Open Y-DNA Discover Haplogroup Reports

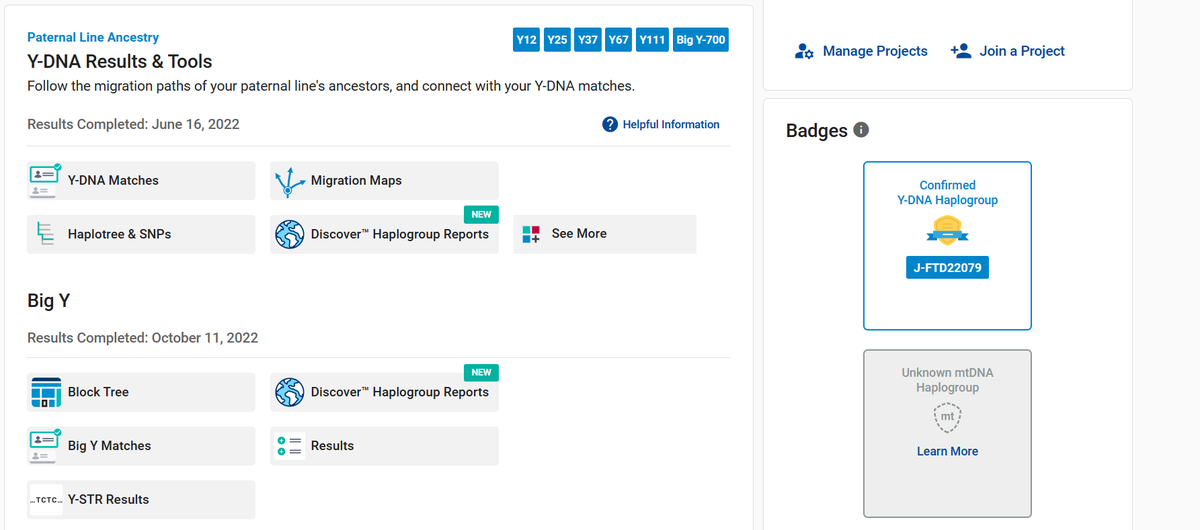pyautogui.click(x=384, y=234)
